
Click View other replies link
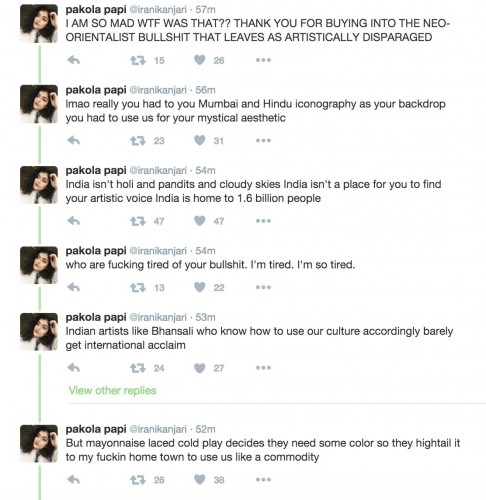[112, 390]
